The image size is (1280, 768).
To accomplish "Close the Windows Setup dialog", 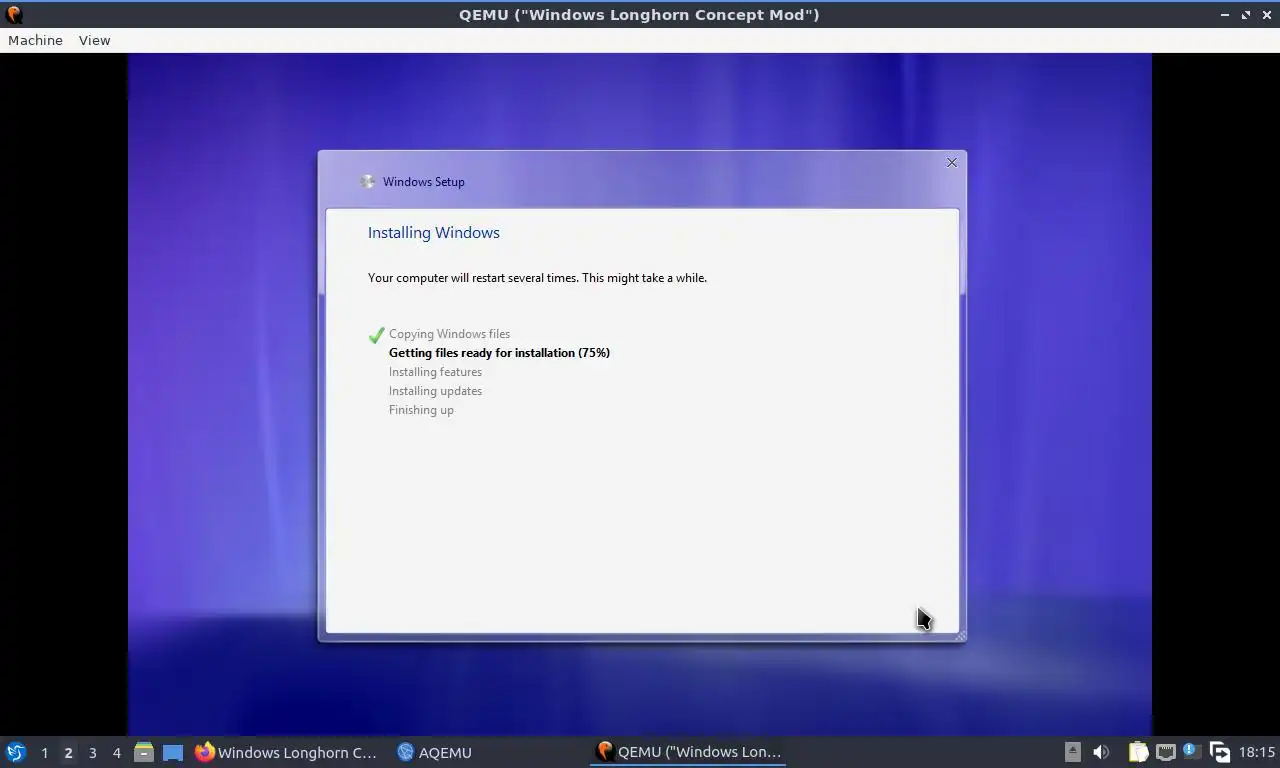I will [952, 162].
